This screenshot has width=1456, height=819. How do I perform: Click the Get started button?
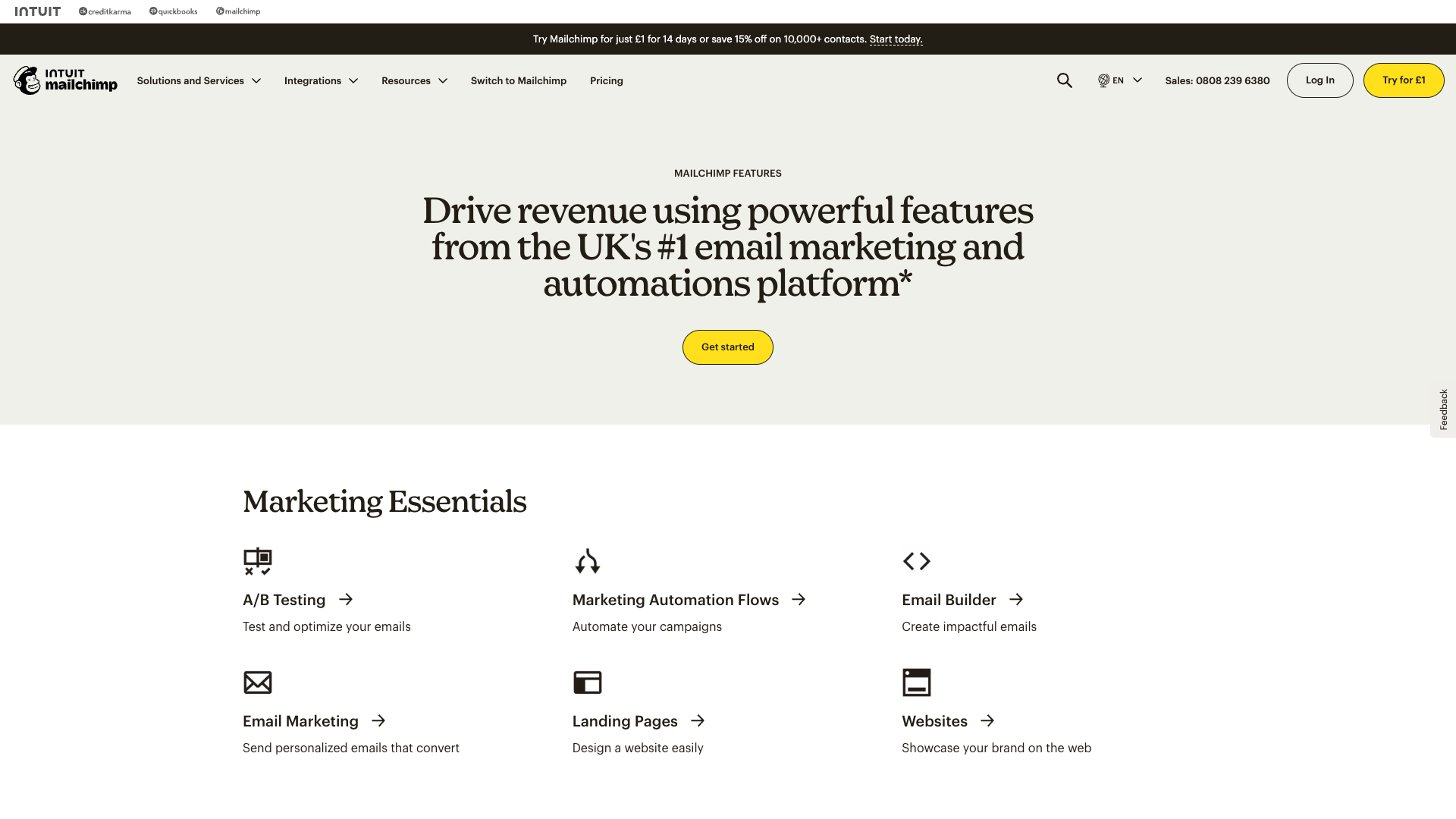click(727, 347)
